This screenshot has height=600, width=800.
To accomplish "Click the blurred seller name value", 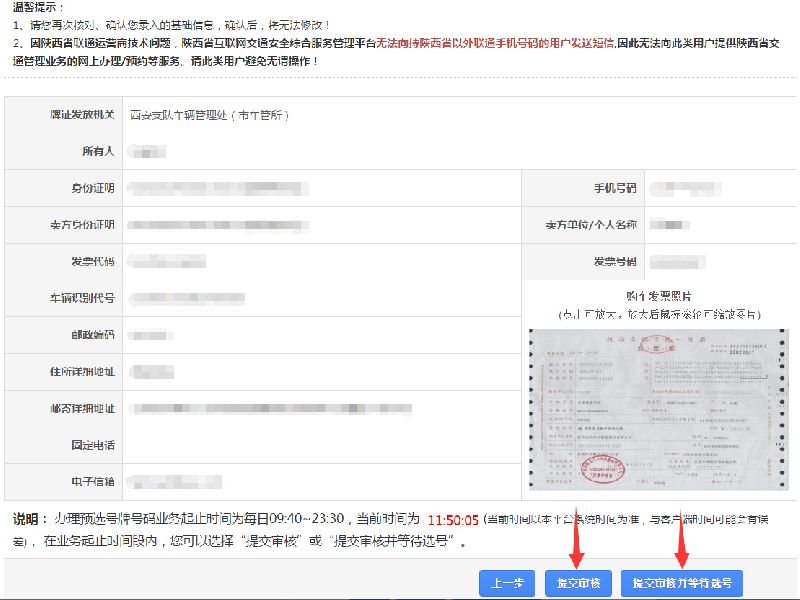I will (669, 225).
